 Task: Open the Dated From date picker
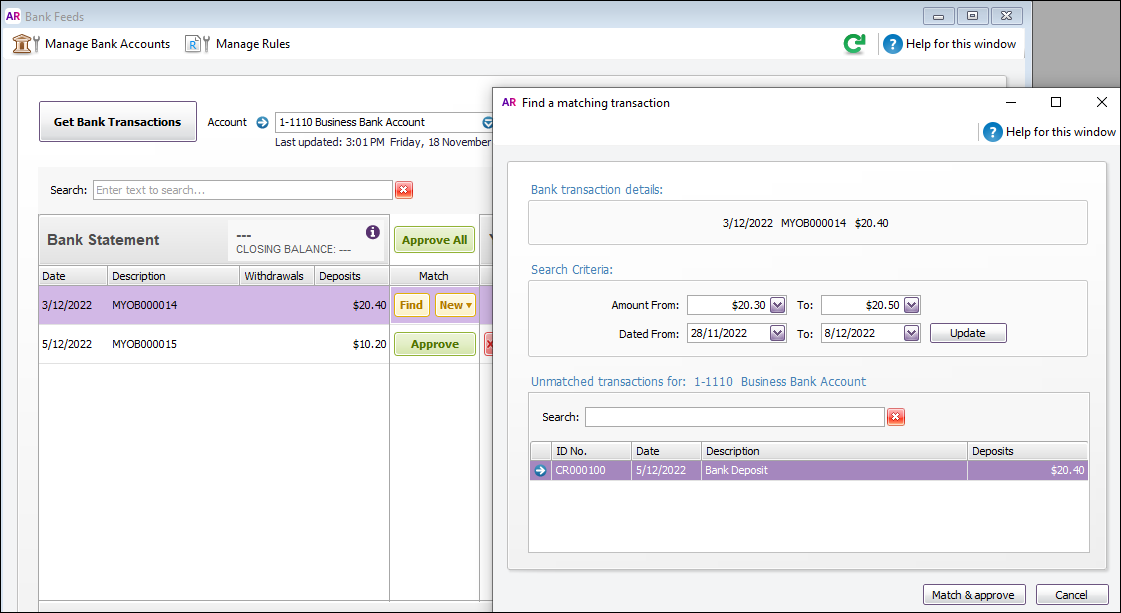(x=778, y=333)
